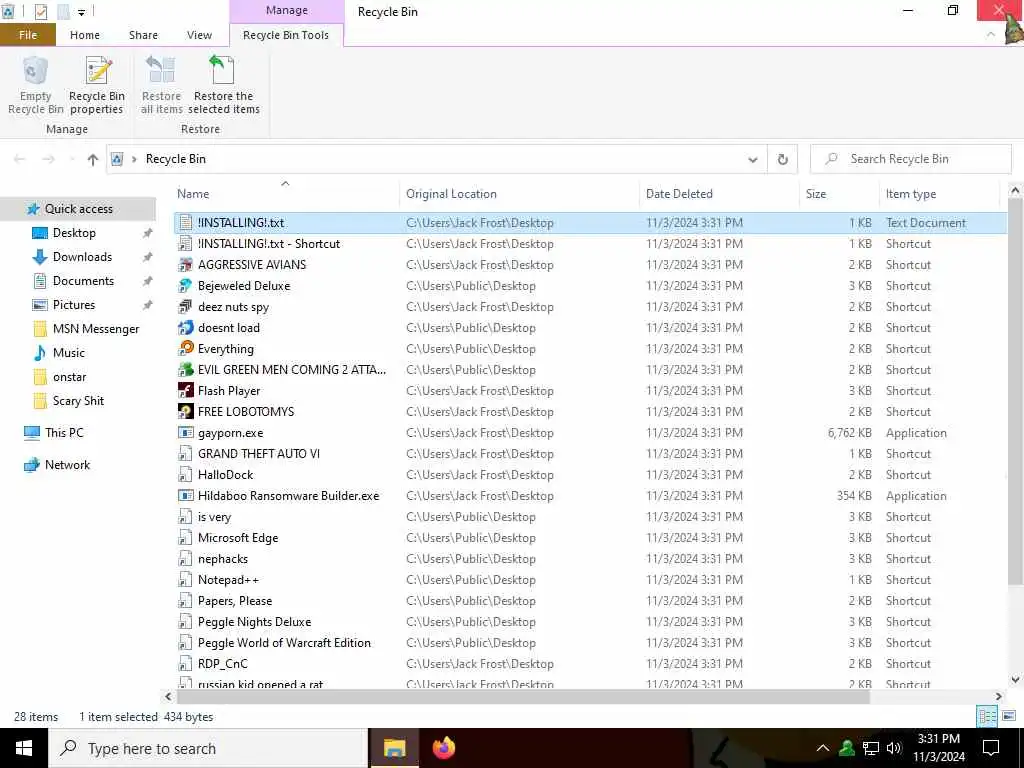The height and width of the screenshot is (768, 1024).
Task: Click vertical scrollbar down arrow
Action: (x=1014, y=680)
